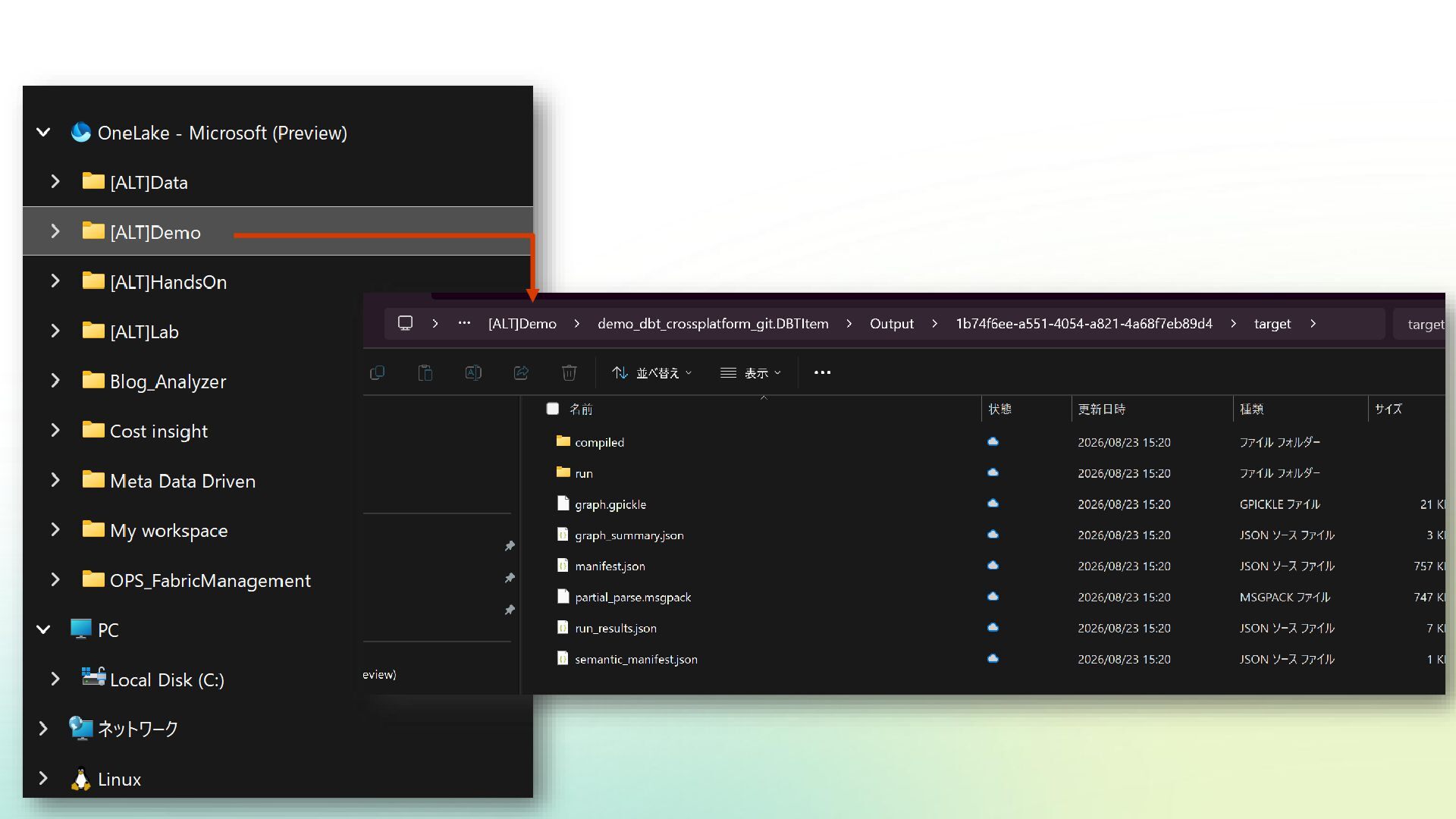This screenshot has height=819, width=1456.
Task: Click the Delete trash icon
Action: click(x=570, y=372)
